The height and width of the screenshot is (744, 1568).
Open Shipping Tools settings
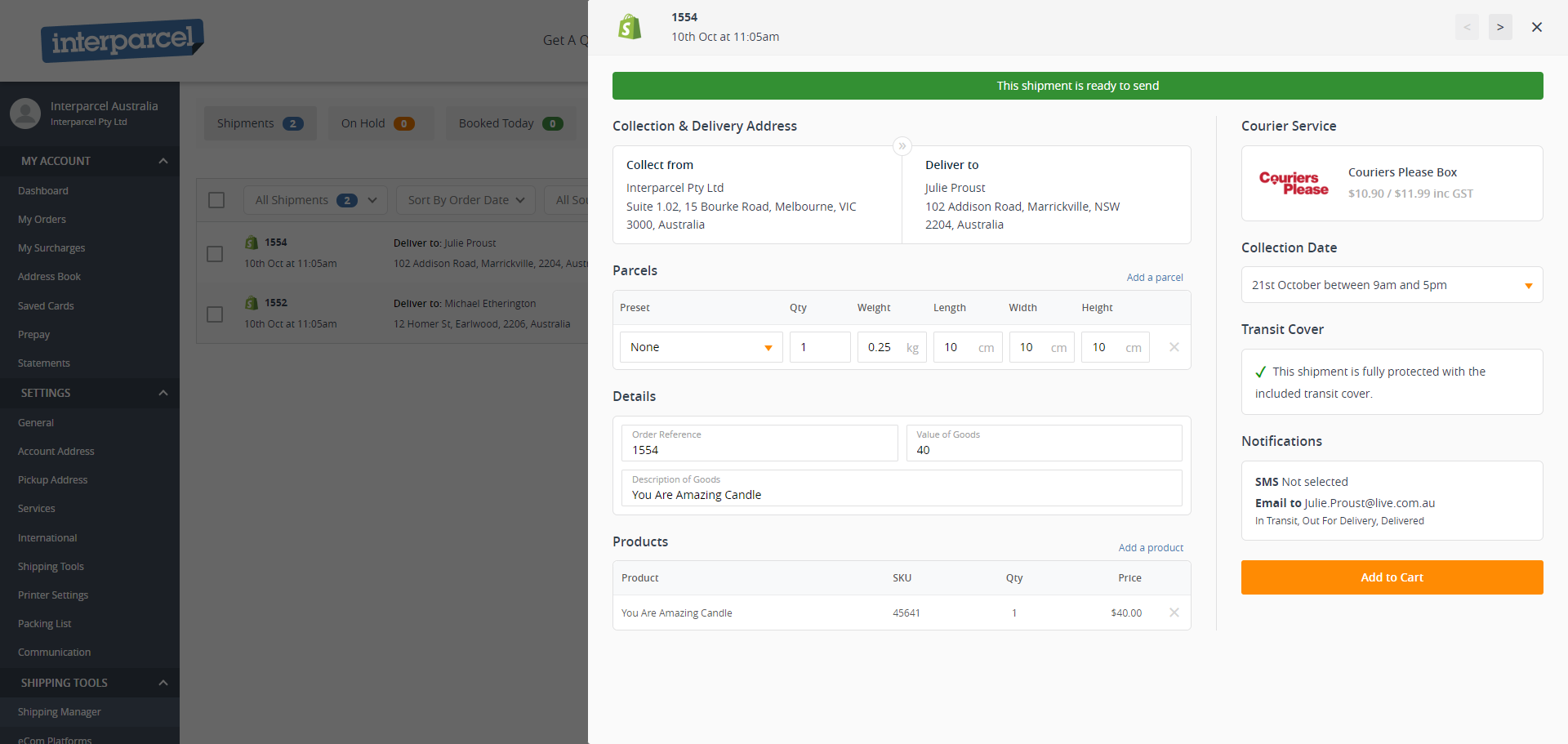tap(51, 567)
